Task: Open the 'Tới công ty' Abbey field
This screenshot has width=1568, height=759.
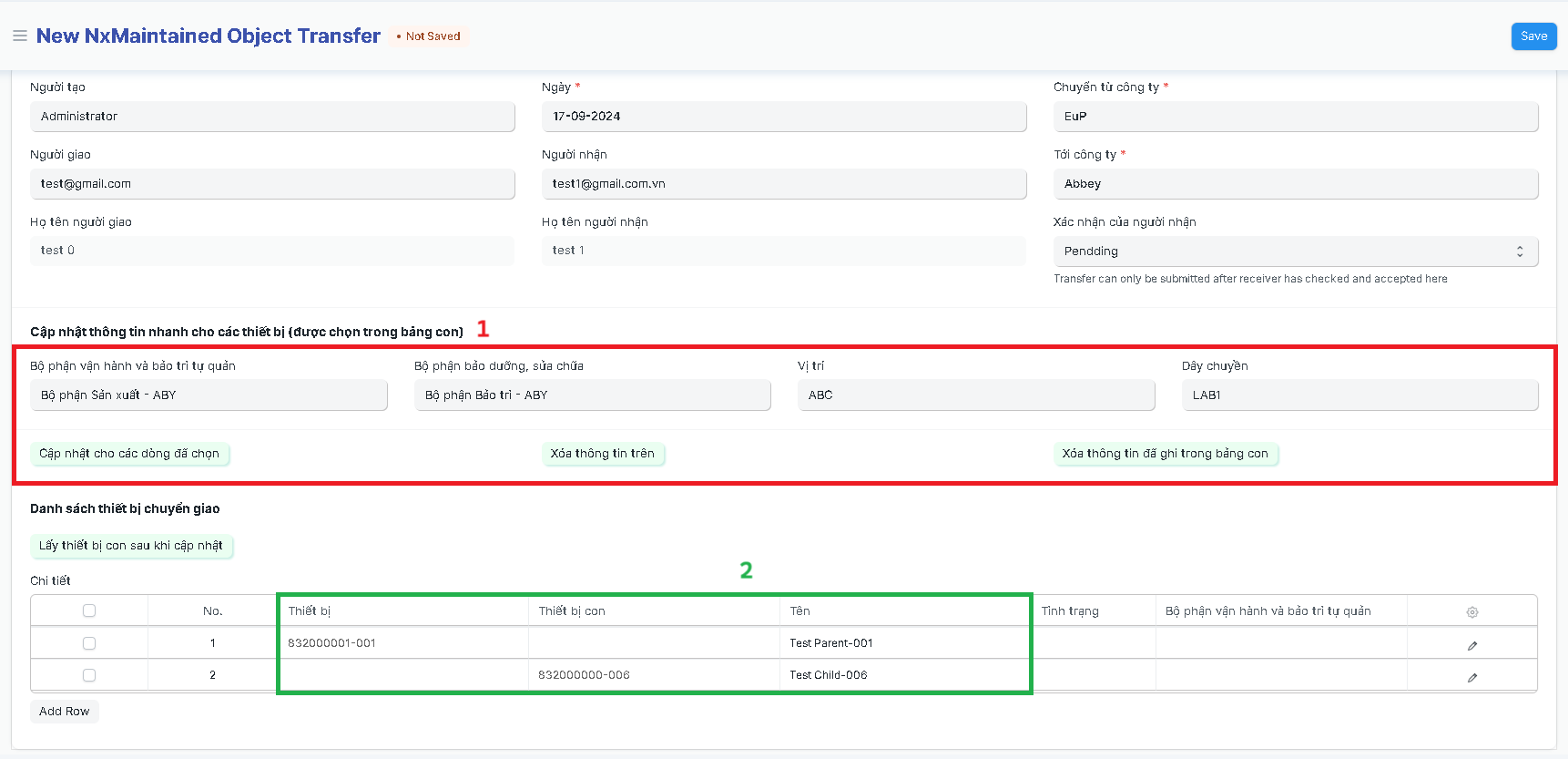Action: point(1295,184)
